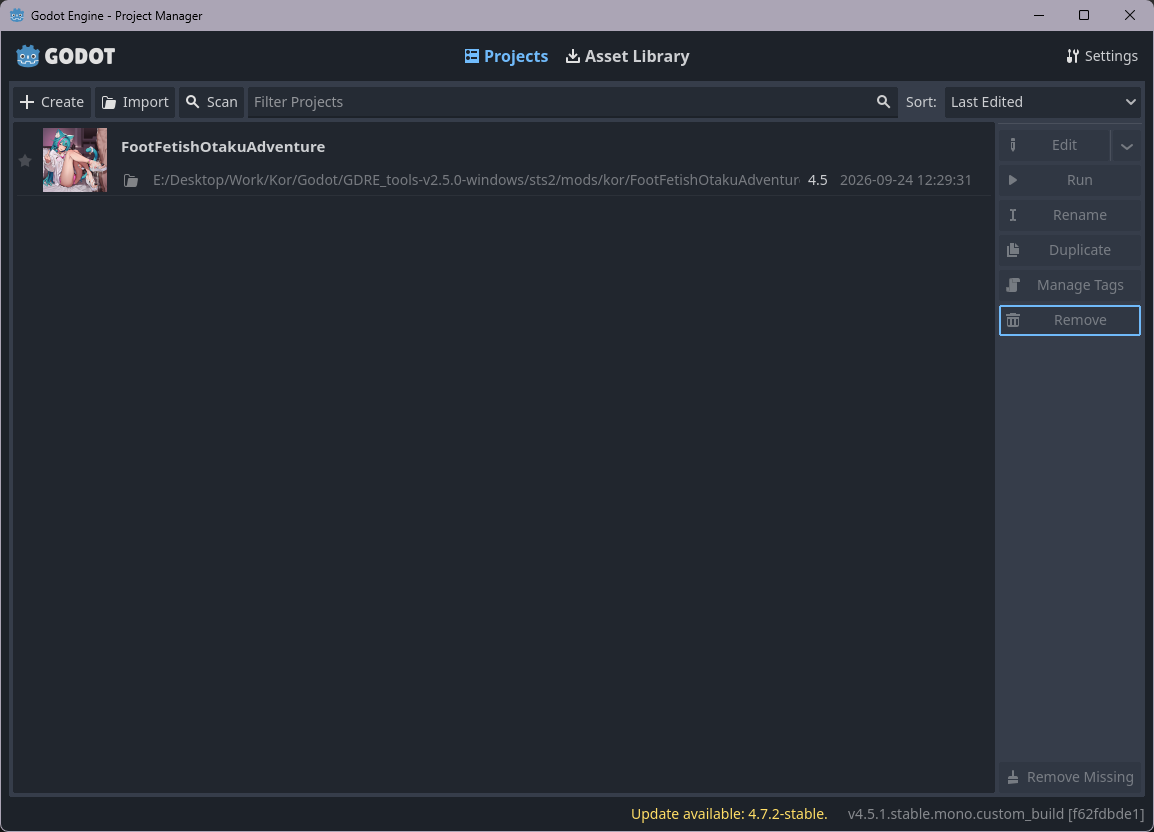Click the 4.5 engine version label
The image size is (1154, 832).
click(x=818, y=180)
